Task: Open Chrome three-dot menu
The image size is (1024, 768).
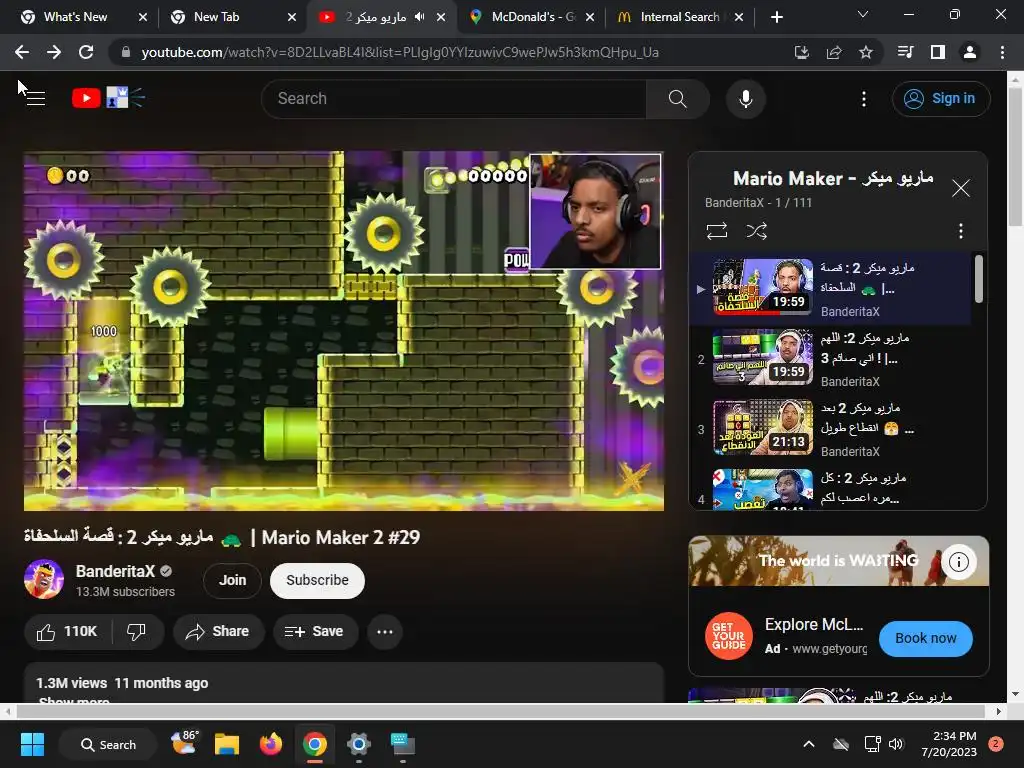Action: (1002, 52)
